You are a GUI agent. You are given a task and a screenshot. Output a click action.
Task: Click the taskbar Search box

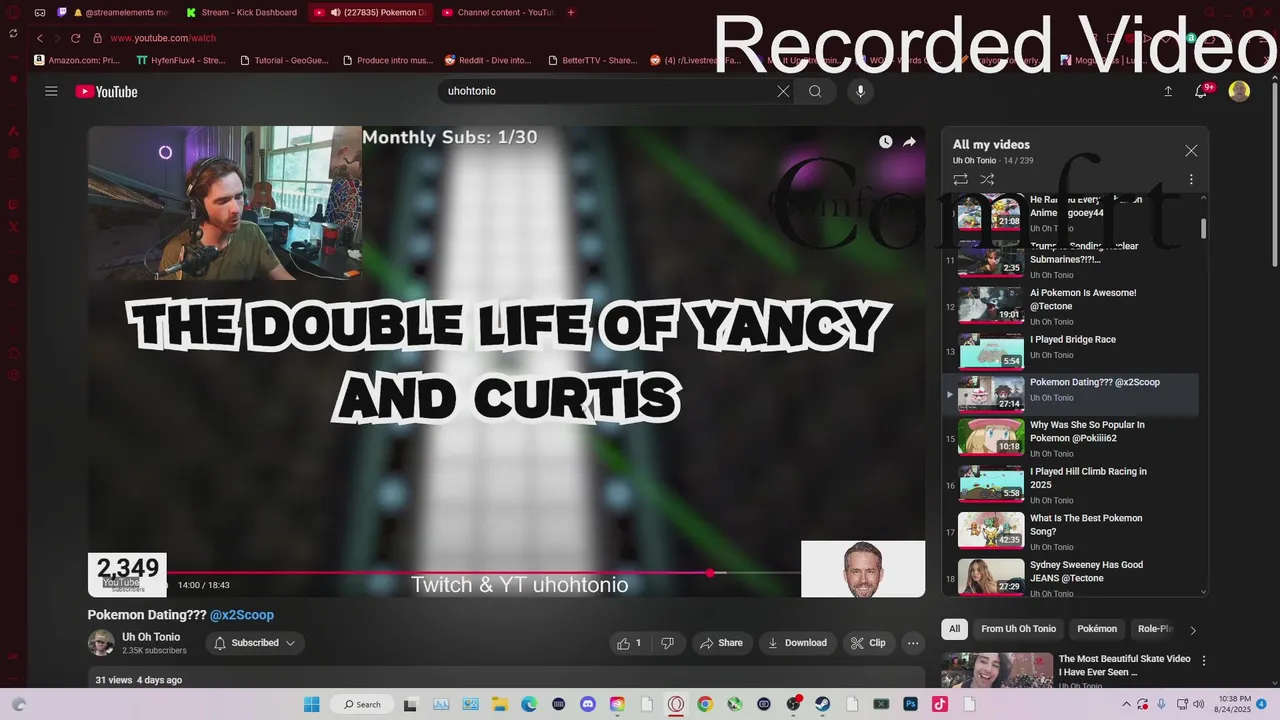click(x=361, y=704)
